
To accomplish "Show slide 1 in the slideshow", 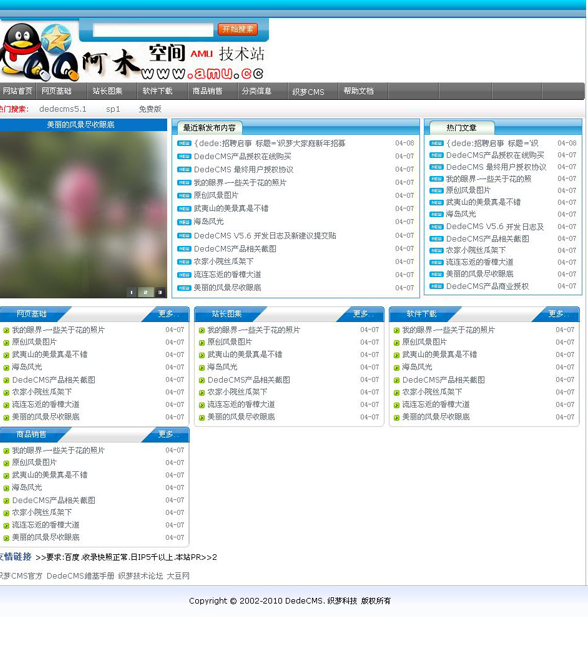I will pos(131,292).
